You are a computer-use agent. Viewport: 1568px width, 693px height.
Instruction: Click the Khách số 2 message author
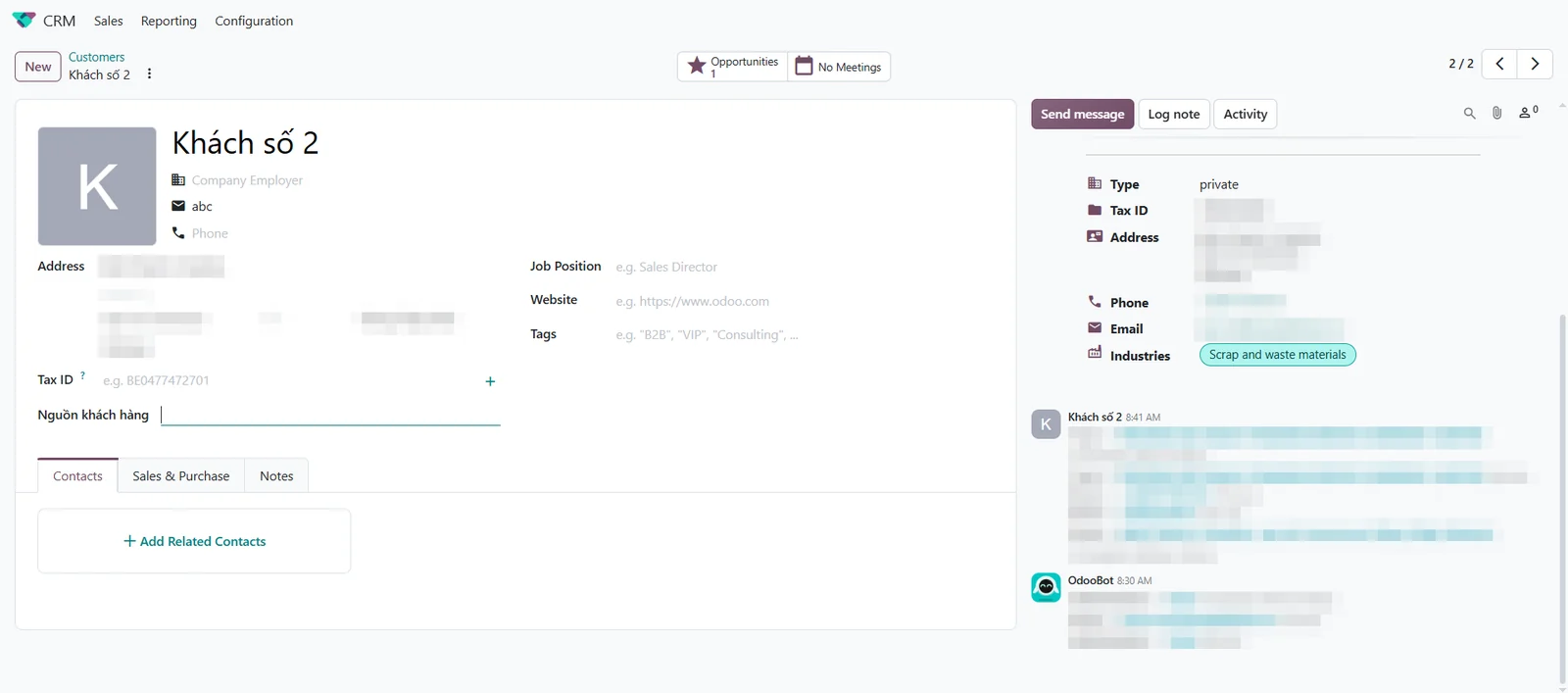(1095, 417)
